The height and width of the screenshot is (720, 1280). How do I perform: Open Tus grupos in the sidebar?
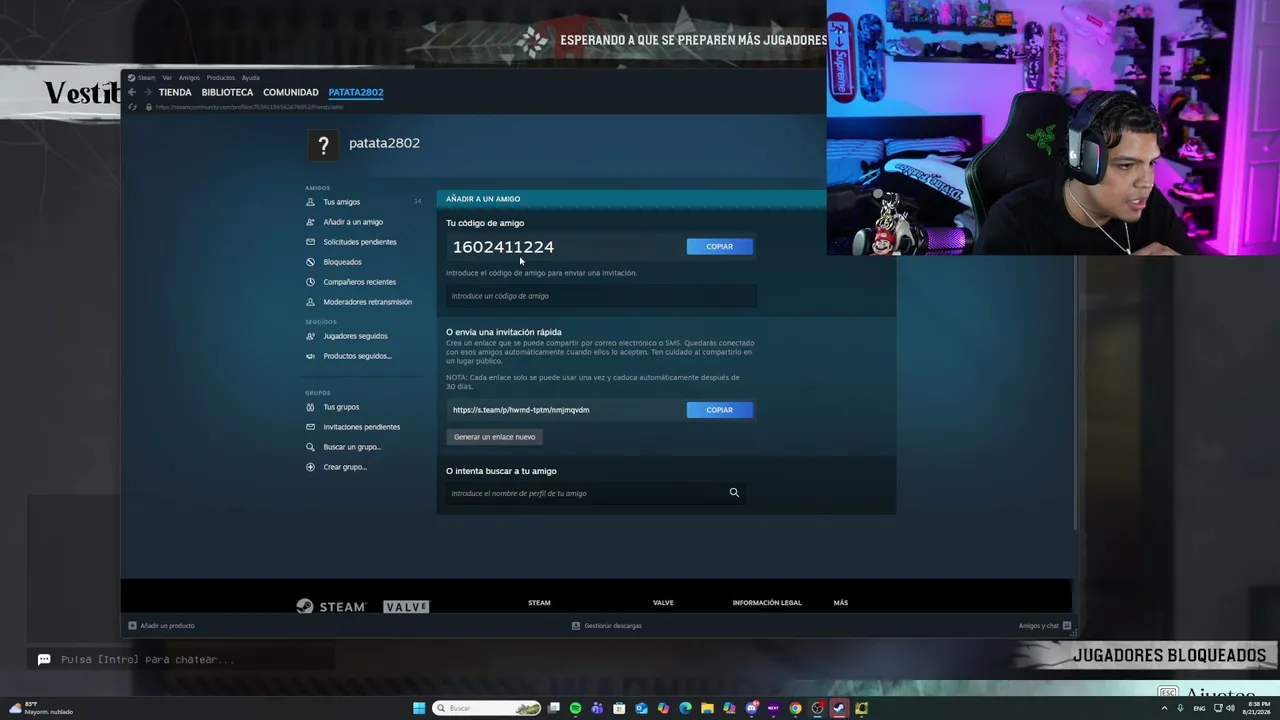(341, 407)
